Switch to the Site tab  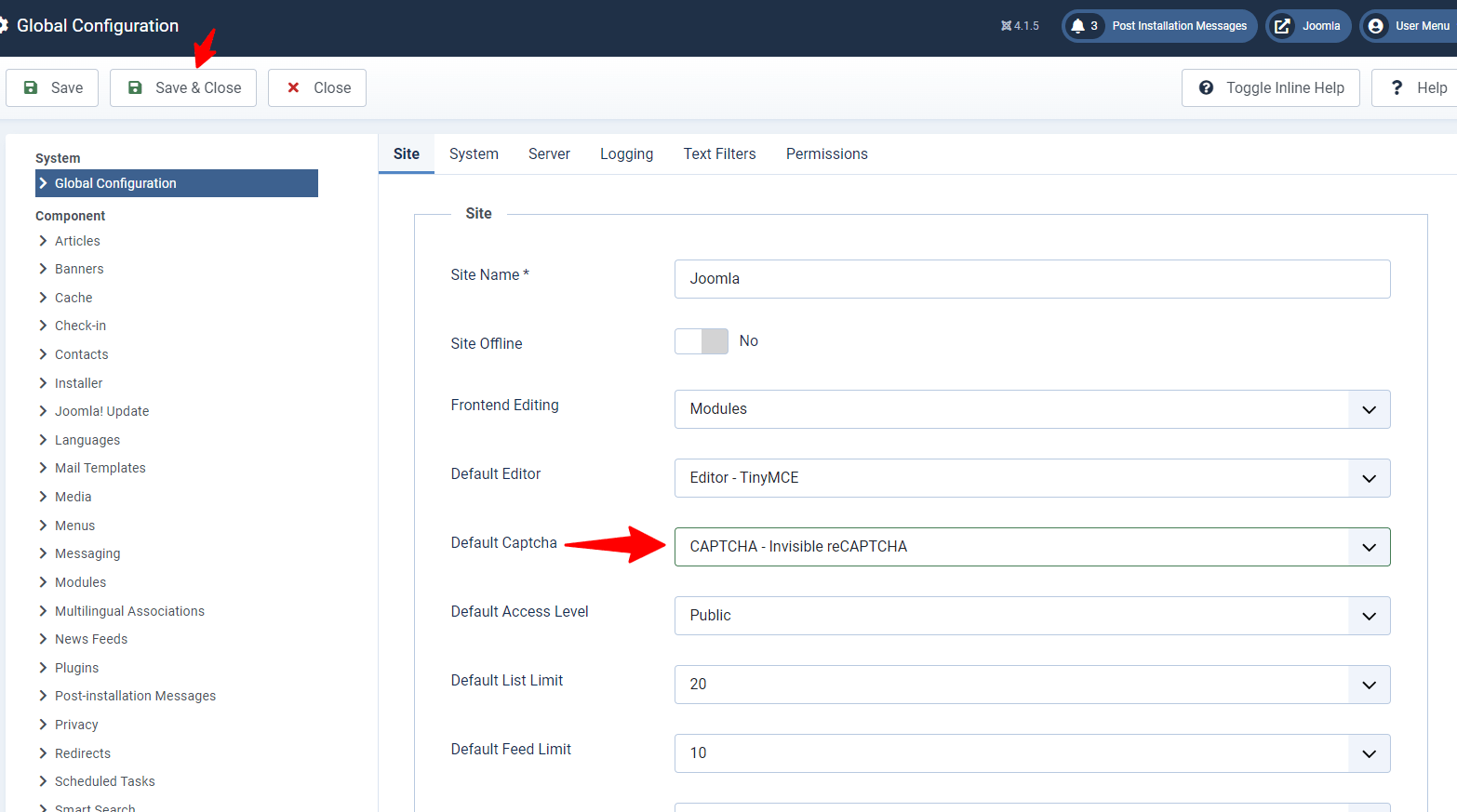pos(407,153)
